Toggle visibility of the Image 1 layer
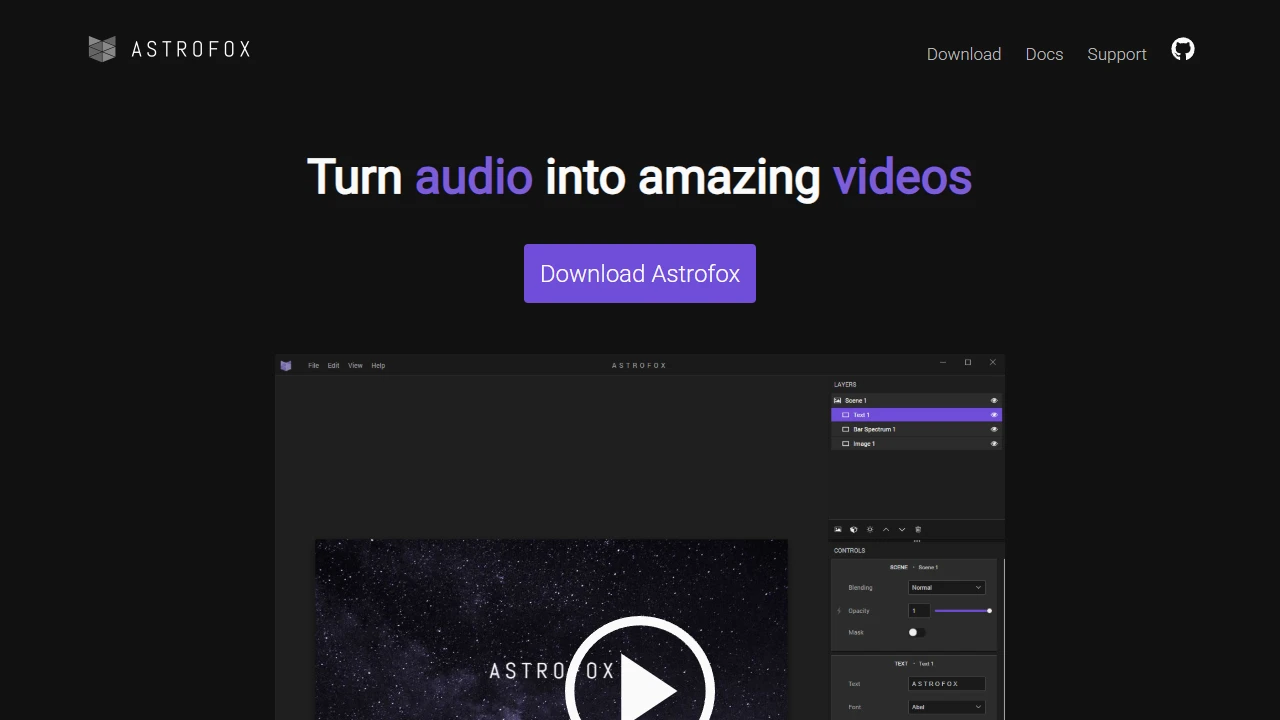The image size is (1280, 720). point(993,443)
